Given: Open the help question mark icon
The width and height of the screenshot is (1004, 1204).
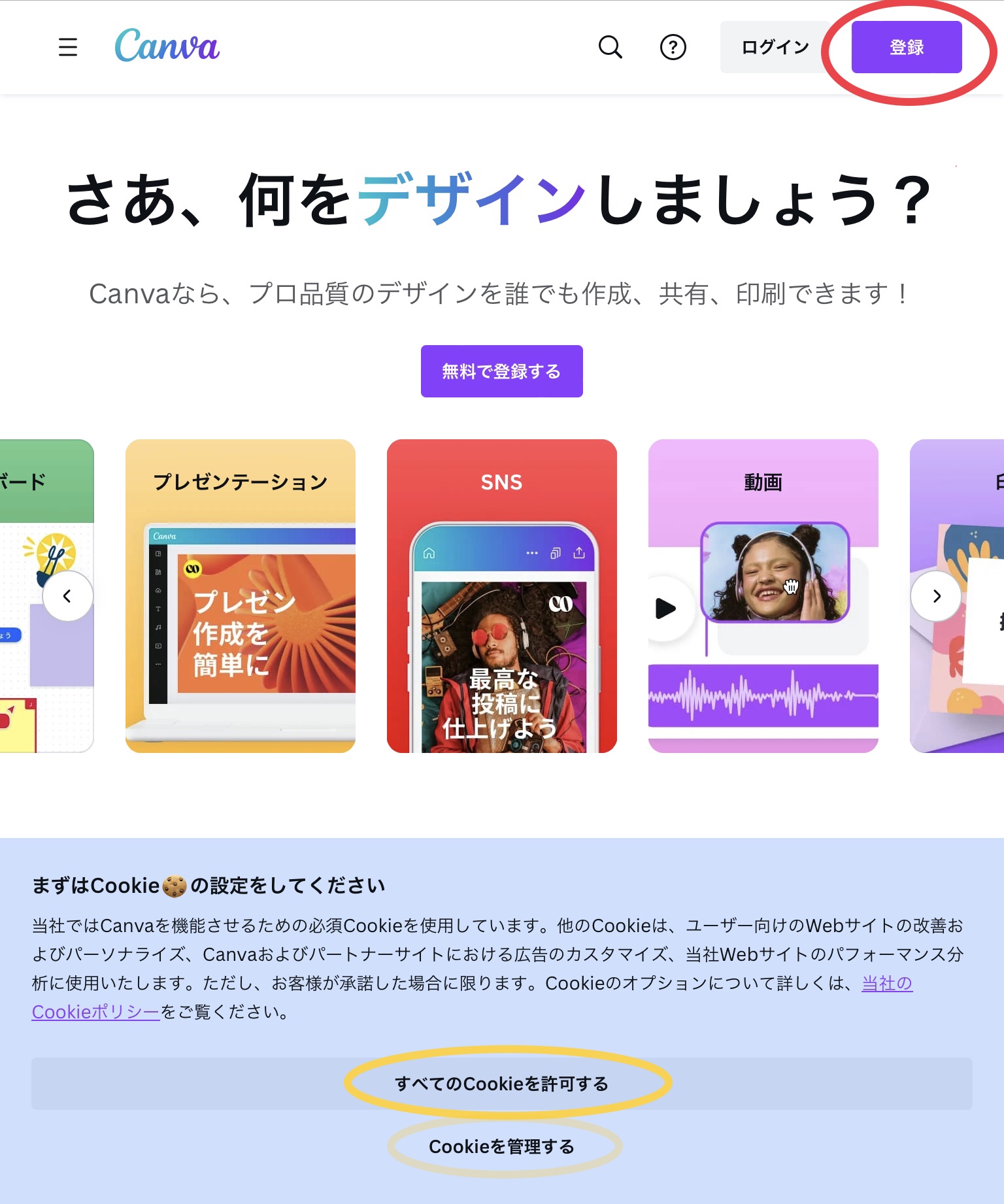Looking at the screenshot, I should click(673, 47).
